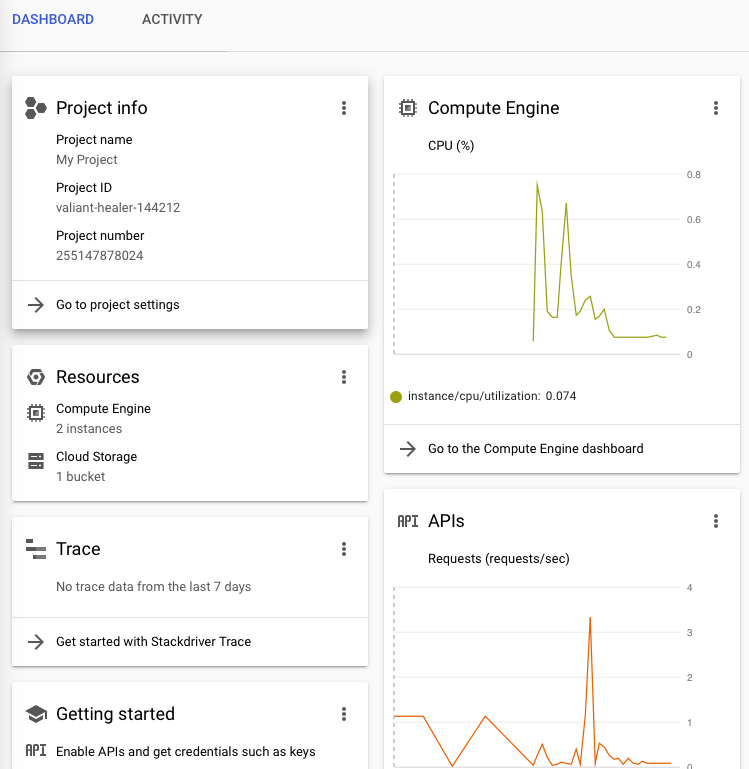Open Enable APIs and get credentials link
Viewport: 749px width, 769px height.
point(185,751)
